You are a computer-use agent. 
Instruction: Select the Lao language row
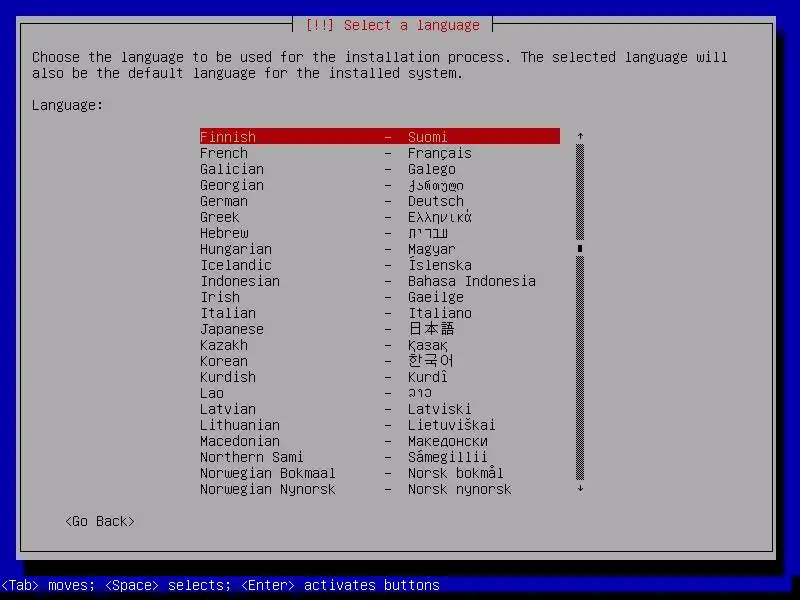[380, 393]
